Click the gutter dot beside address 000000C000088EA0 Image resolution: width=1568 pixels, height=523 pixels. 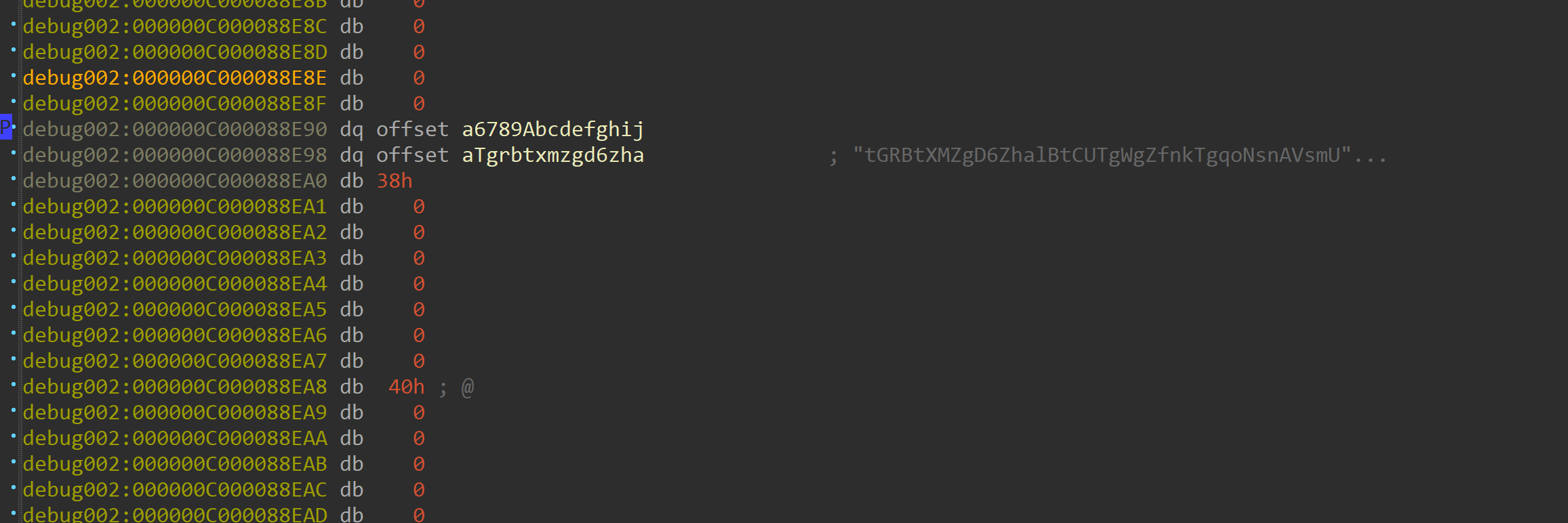[x=14, y=178]
